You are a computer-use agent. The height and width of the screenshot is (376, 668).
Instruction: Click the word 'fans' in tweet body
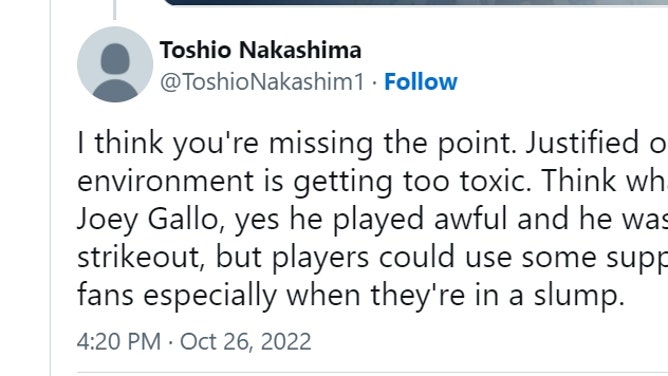tap(105, 296)
